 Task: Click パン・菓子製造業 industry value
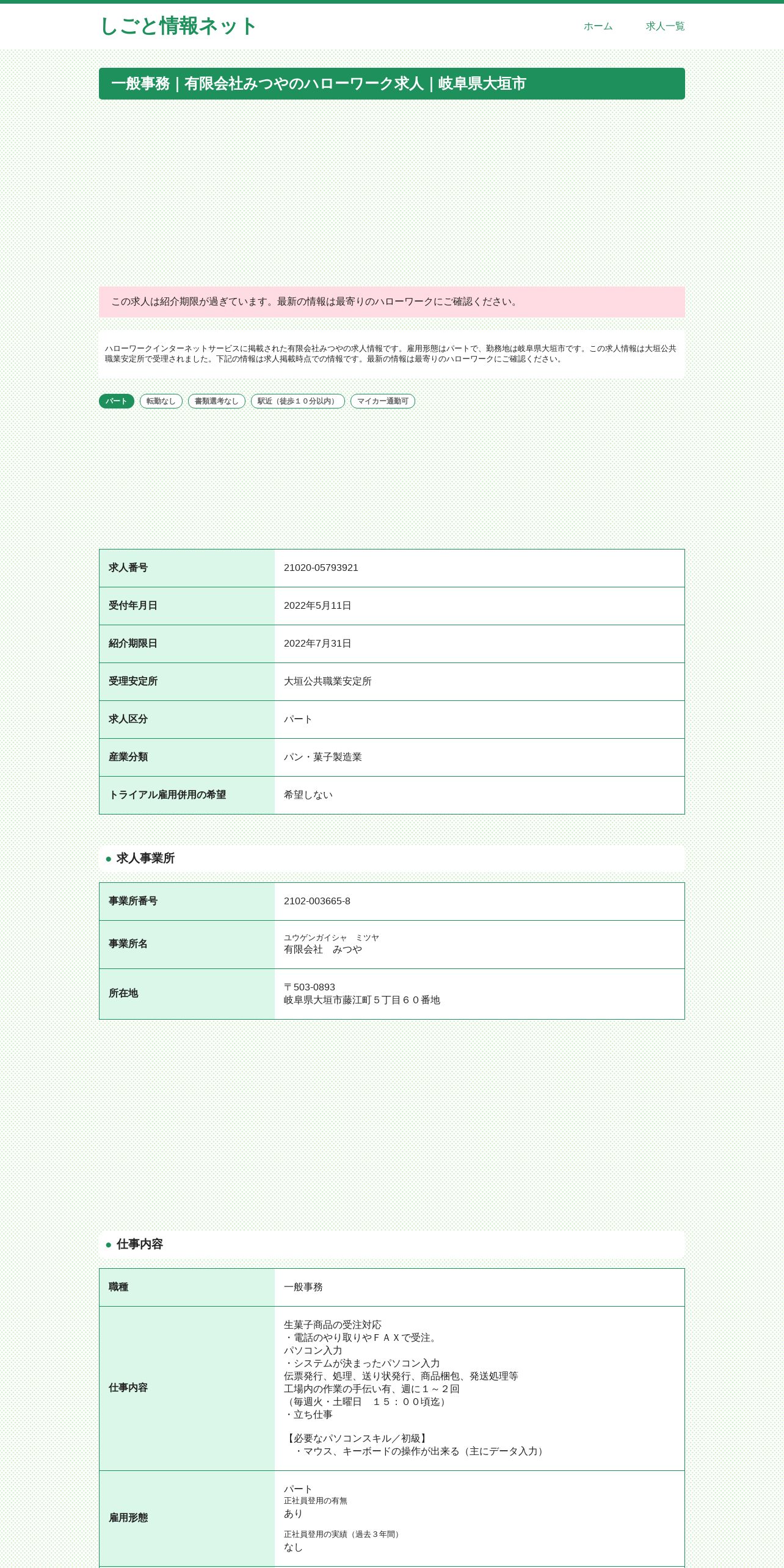click(323, 757)
